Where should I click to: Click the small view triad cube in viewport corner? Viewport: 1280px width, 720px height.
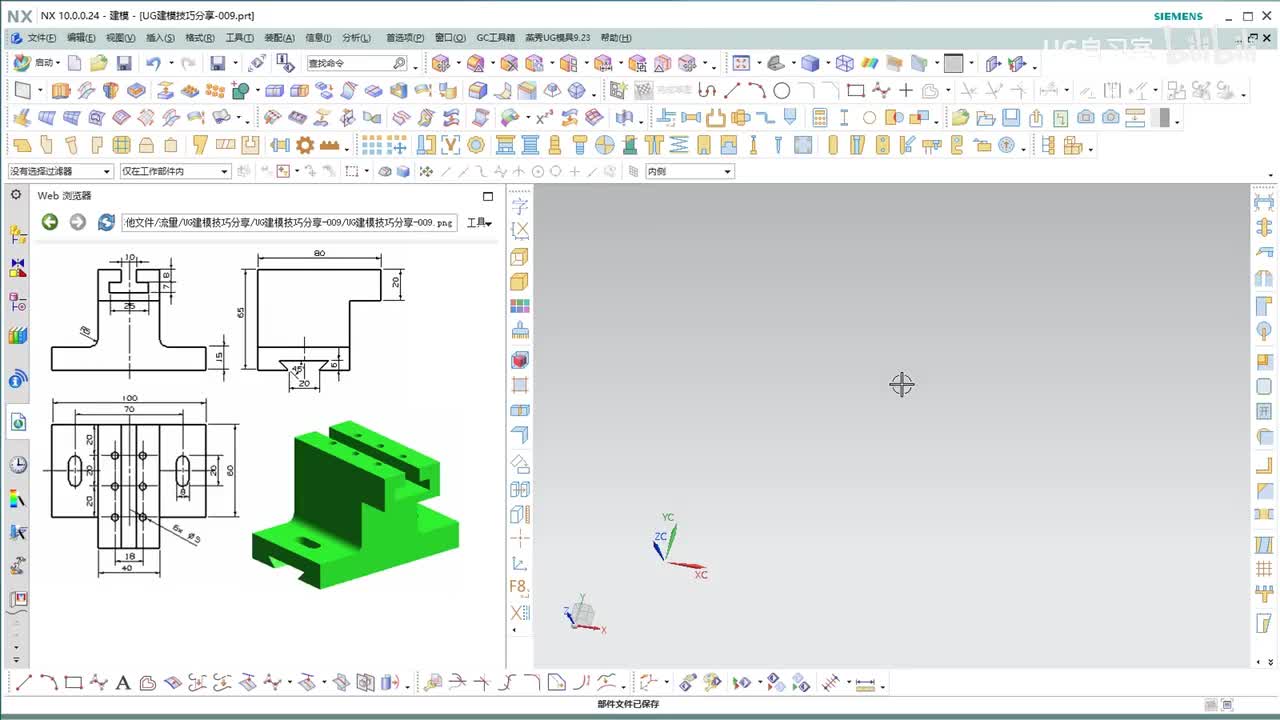(x=582, y=615)
